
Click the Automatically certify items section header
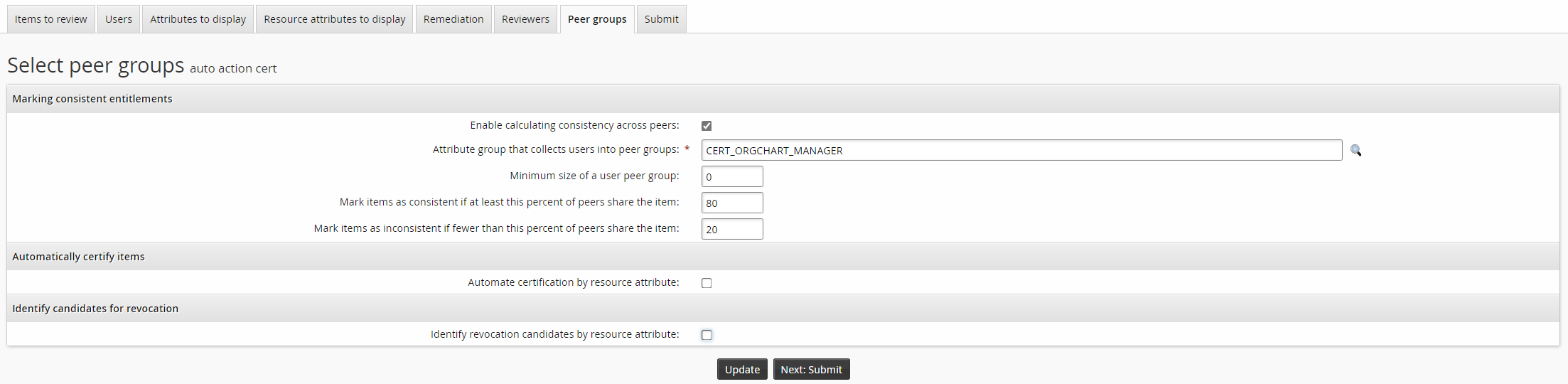pyautogui.click(x=78, y=257)
